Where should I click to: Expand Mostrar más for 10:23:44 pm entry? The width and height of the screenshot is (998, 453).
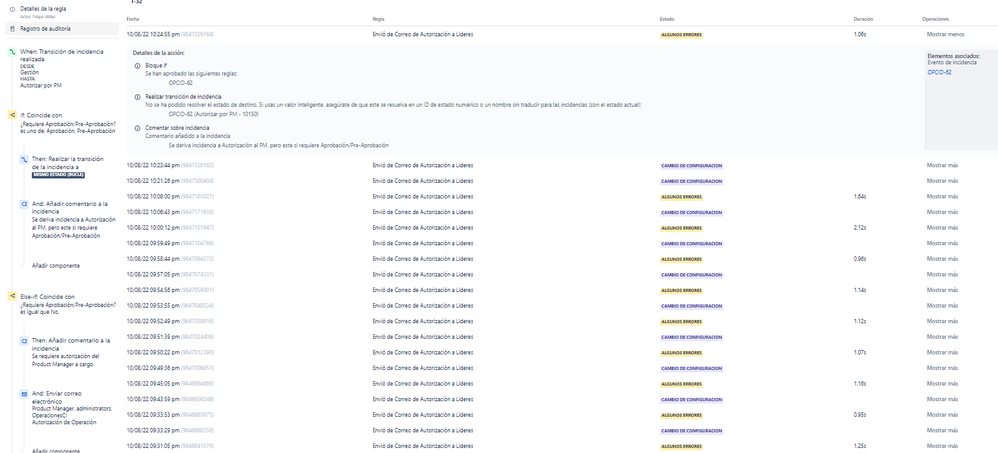coord(942,165)
